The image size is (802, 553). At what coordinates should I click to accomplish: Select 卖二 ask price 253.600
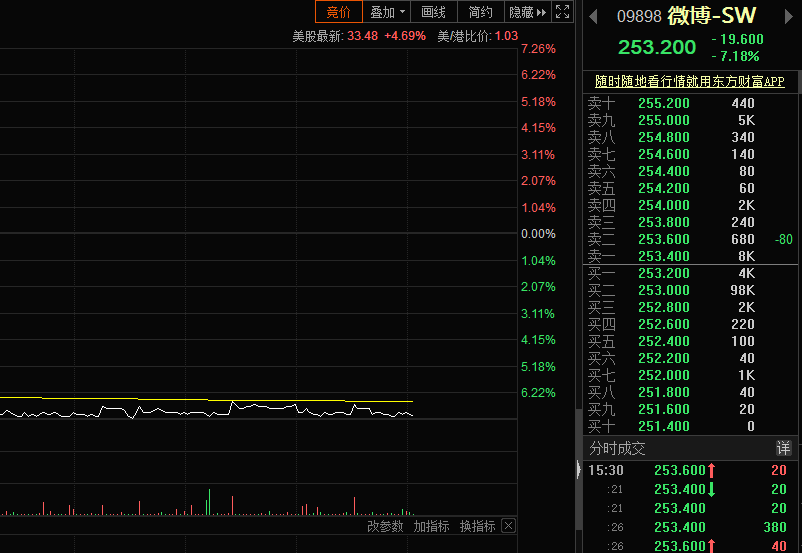(664, 239)
